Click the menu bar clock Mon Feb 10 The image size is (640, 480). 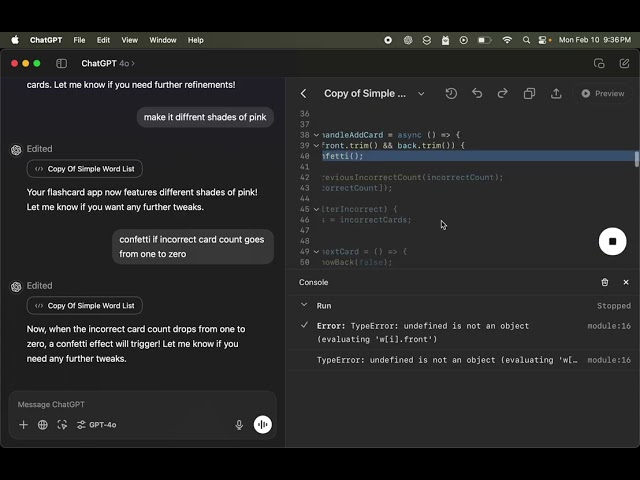[x=595, y=40]
